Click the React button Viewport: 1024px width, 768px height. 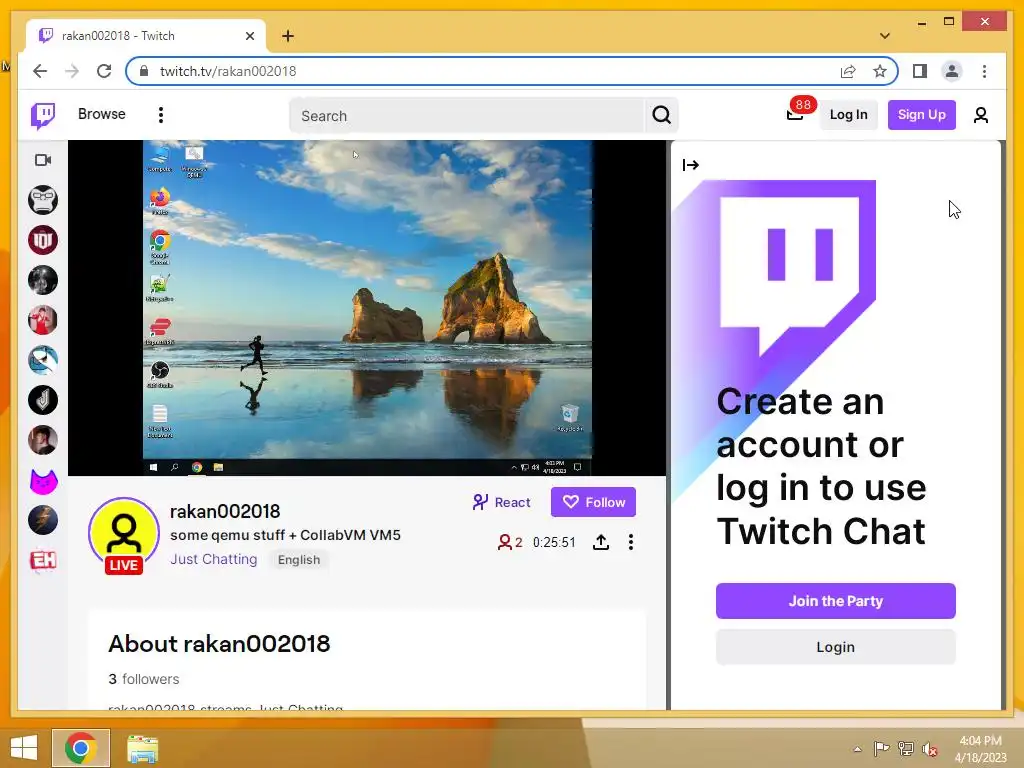point(502,502)
